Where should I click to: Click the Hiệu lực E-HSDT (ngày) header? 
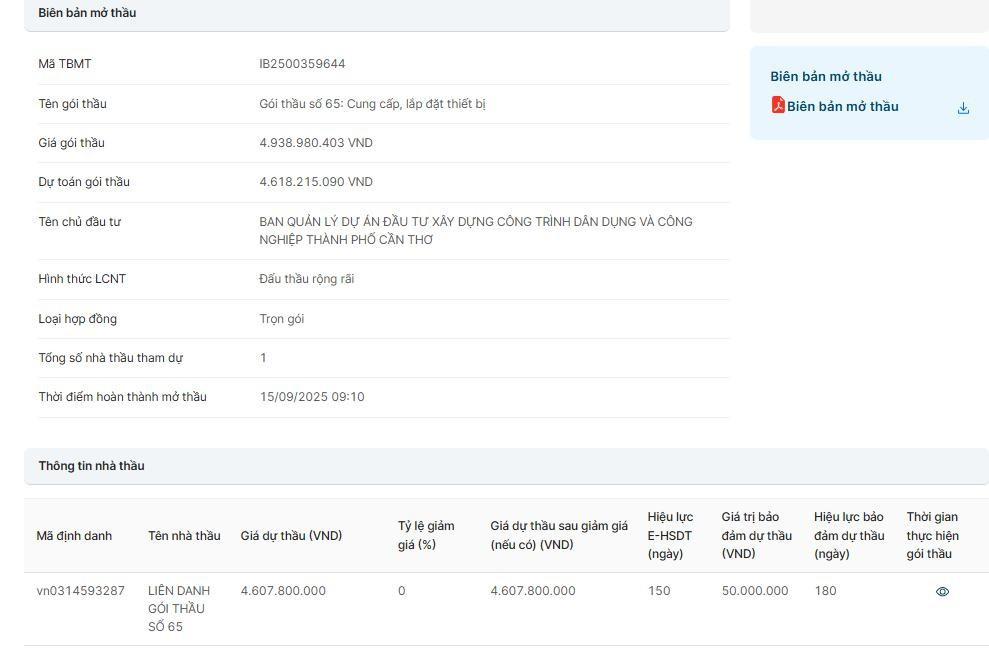(x=669, y=535)
